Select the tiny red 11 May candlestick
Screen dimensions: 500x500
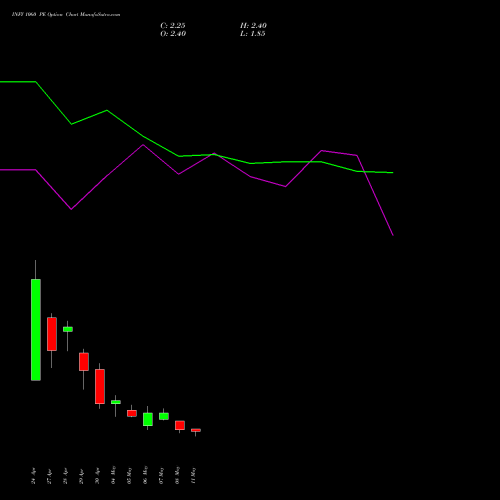click(x=196, y=430)
